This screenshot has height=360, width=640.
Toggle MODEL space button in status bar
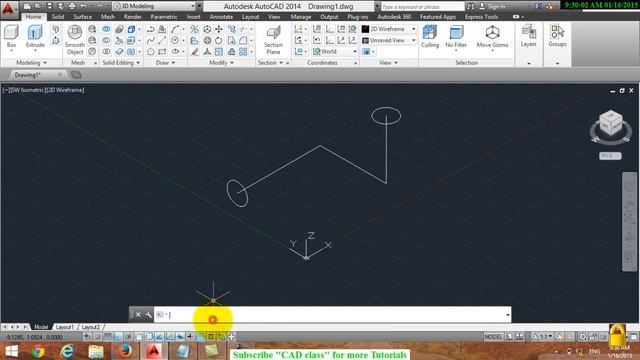(493, 337)
